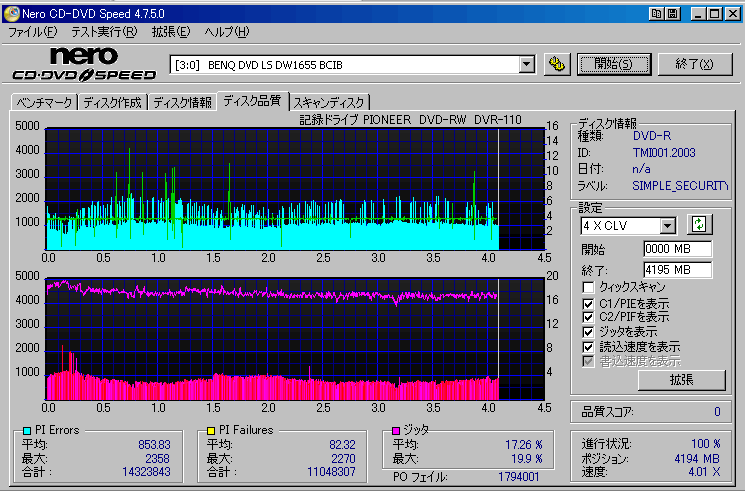745x491 pixels.
Task: Click the 開始(S) start button
Action: [614, 64]
